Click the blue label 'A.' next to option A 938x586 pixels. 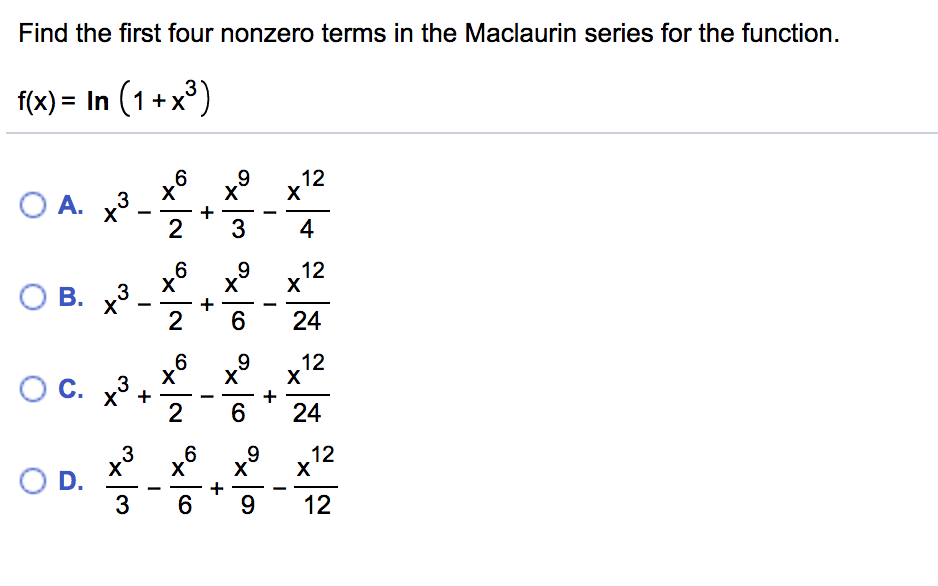[x=67, y=206]
